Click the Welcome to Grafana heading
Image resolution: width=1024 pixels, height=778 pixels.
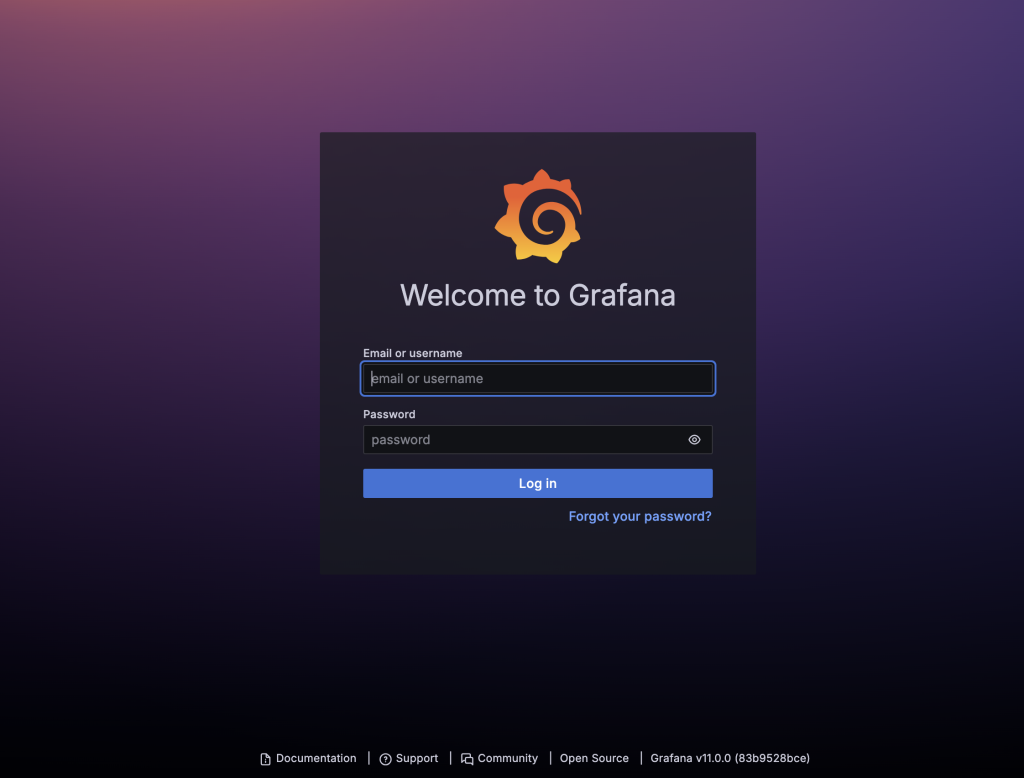tap(537, 295)
